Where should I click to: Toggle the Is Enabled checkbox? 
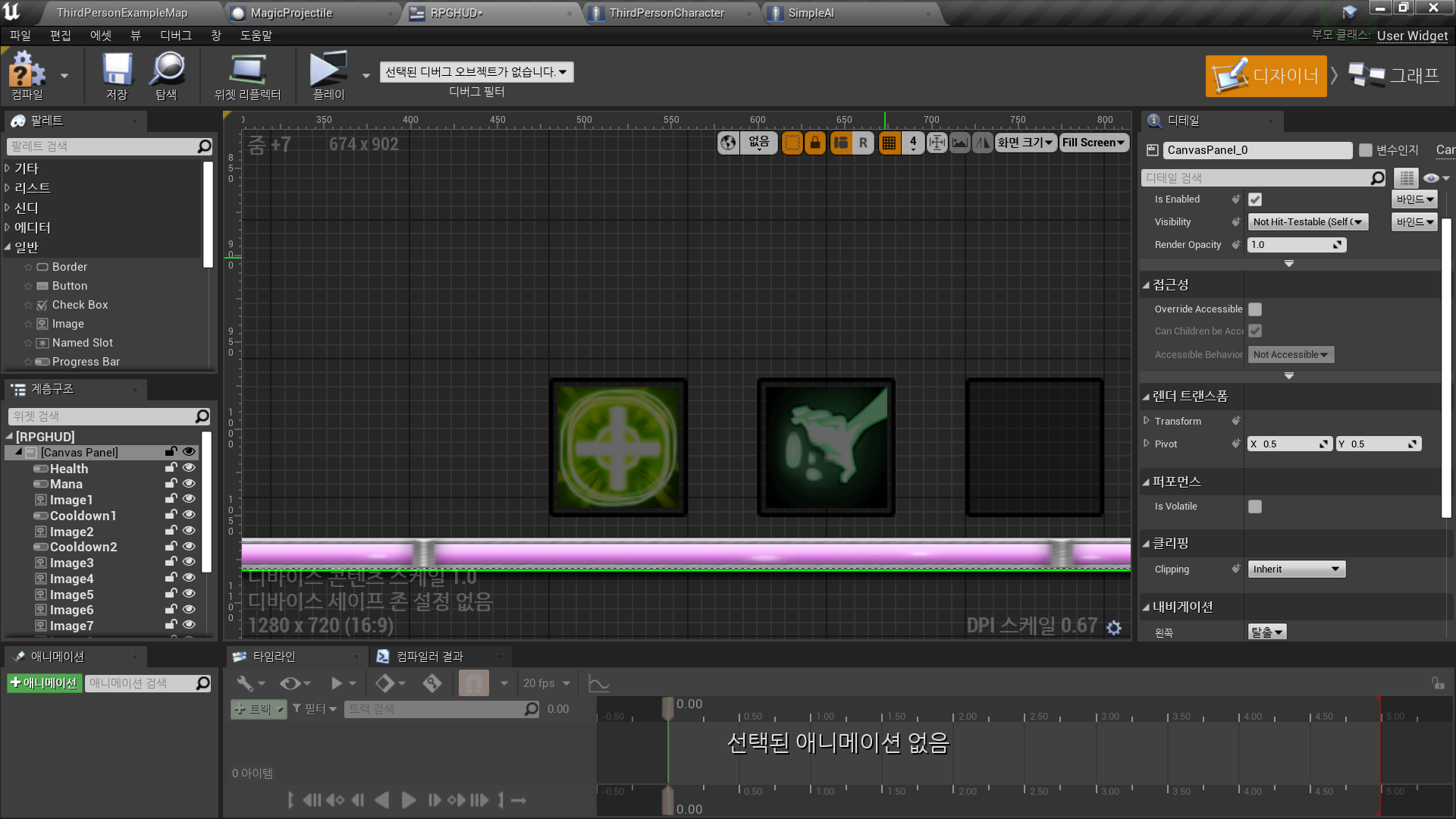click(x=1255, y=199)
